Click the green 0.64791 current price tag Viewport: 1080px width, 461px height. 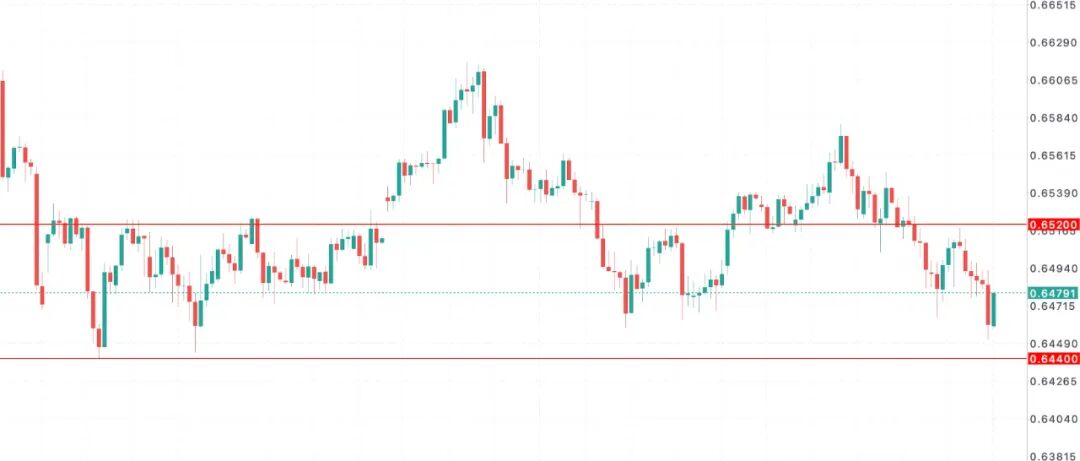pyautogui.click(x=1052, y=293)
